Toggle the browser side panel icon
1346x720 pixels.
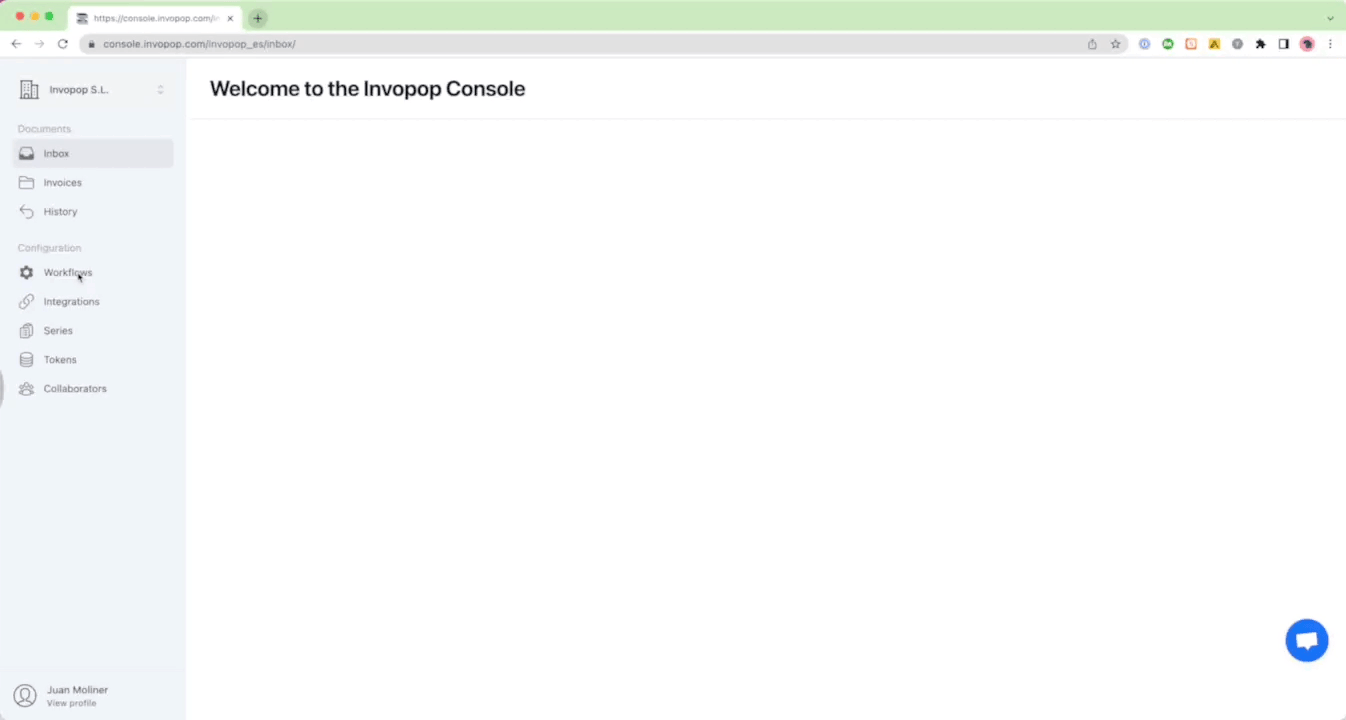click(x=1284, y=44)
